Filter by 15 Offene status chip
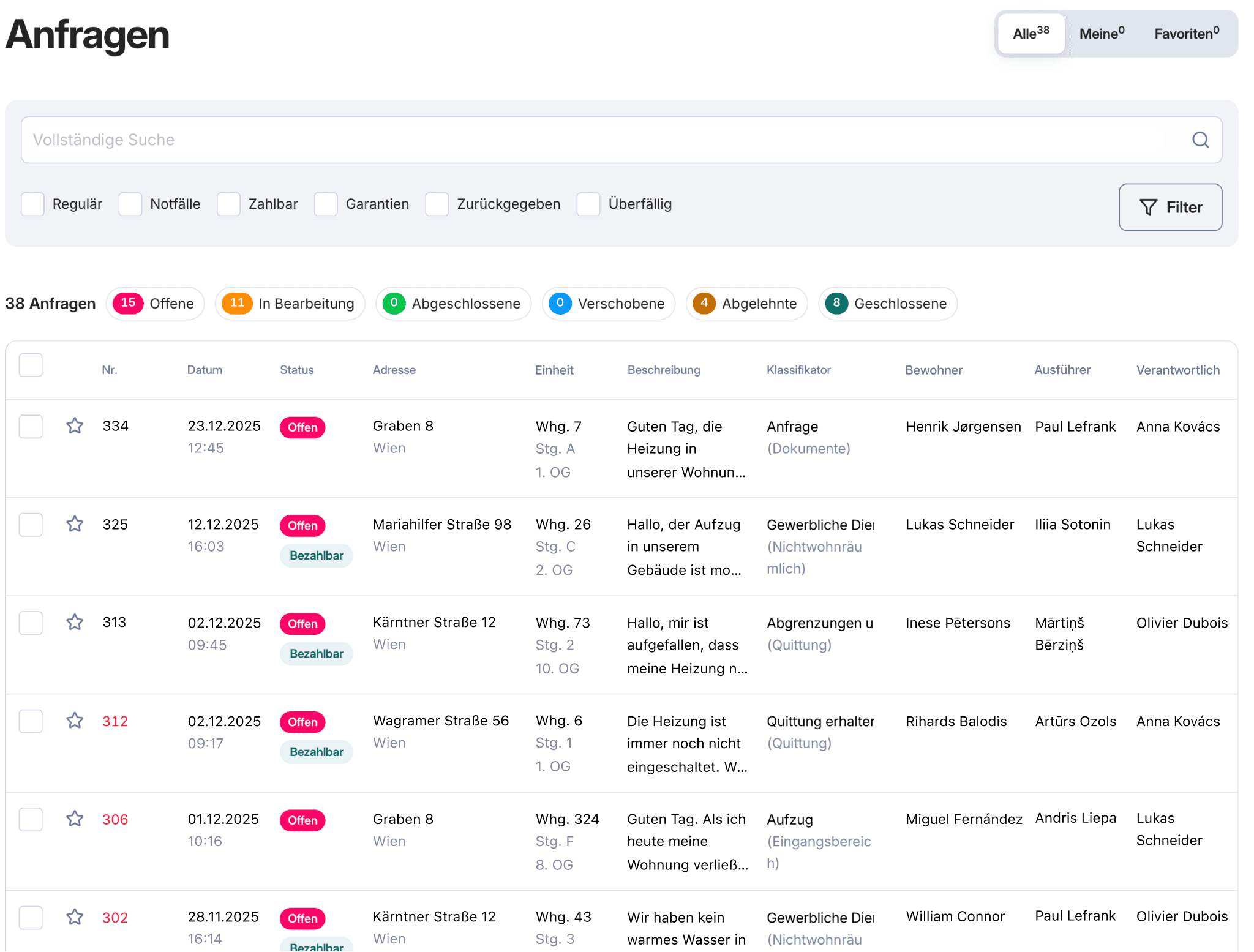The image size is (1254, 952). [156, 304]
